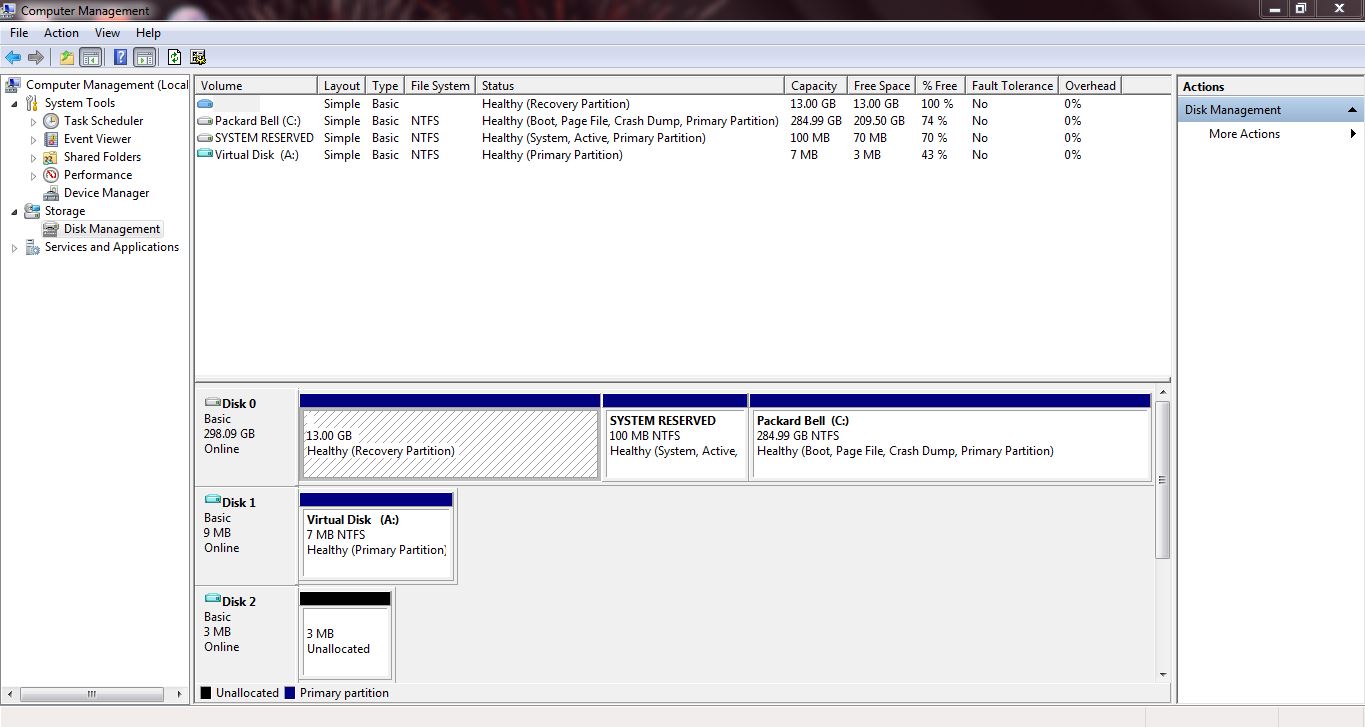Image resolution: width=1365 pixels, height=727 pixels.
Task: Click the Virtual Disk (A:) volume icon
Action: point(205,155)
